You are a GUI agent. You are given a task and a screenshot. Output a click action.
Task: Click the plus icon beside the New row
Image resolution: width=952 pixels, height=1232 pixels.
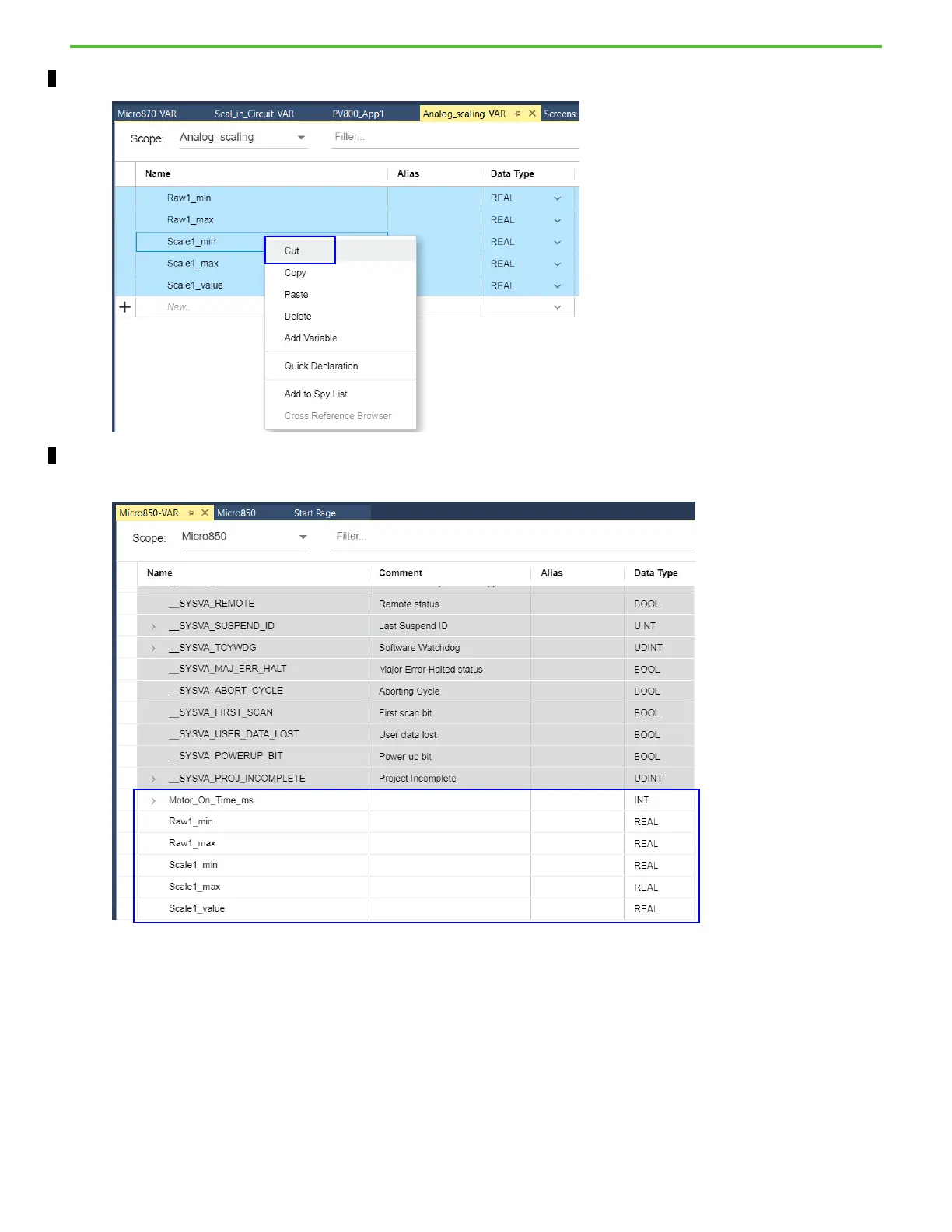[x=124, y=306]
